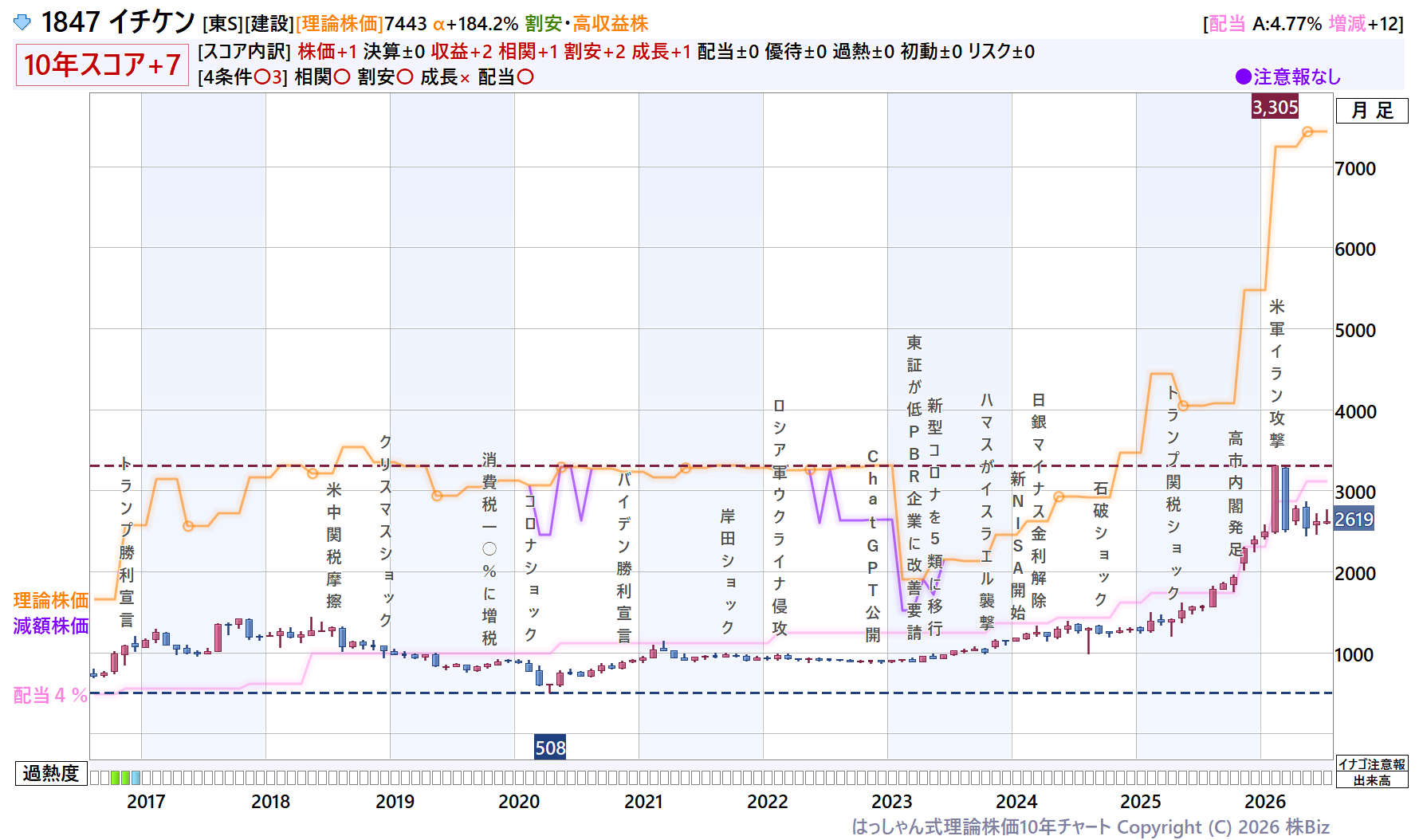Click the 2022 year axis label
The image size is (1419, 840).
(x=768, y=802)
